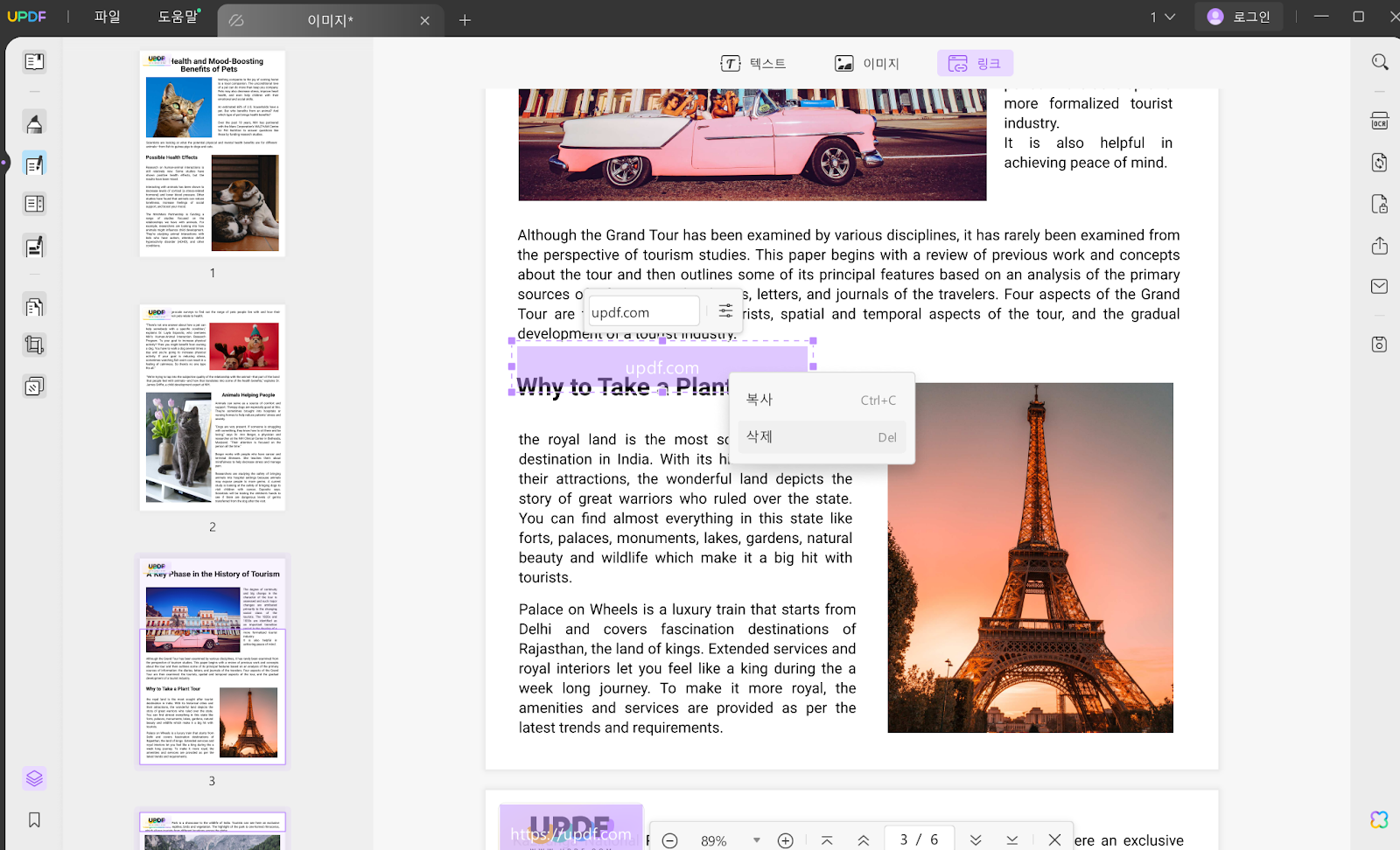Click the paragraph starting "Palace on Wheels"
The image size is (1400, 850).
688,669
